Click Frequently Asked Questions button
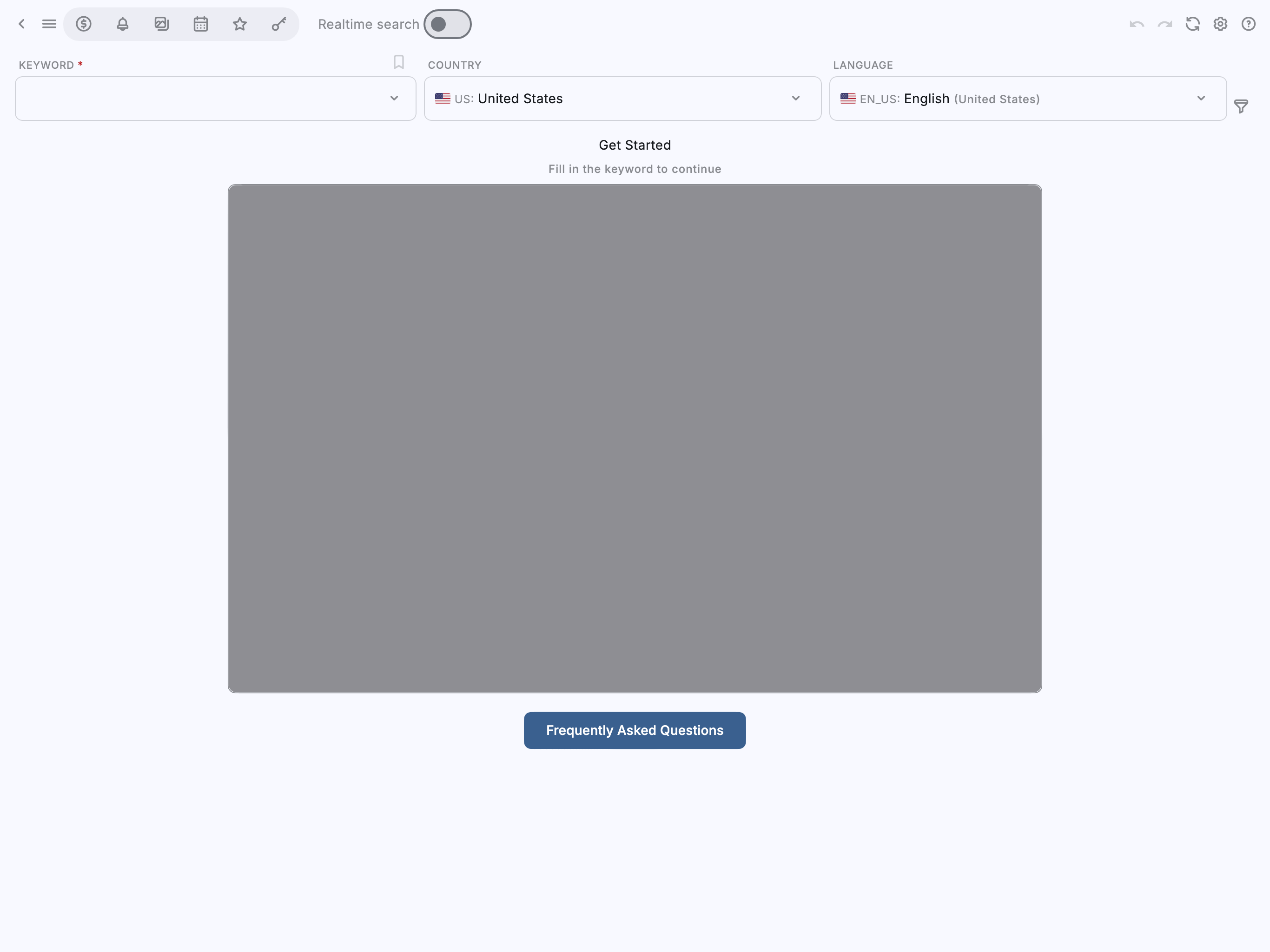 (635, 730)
